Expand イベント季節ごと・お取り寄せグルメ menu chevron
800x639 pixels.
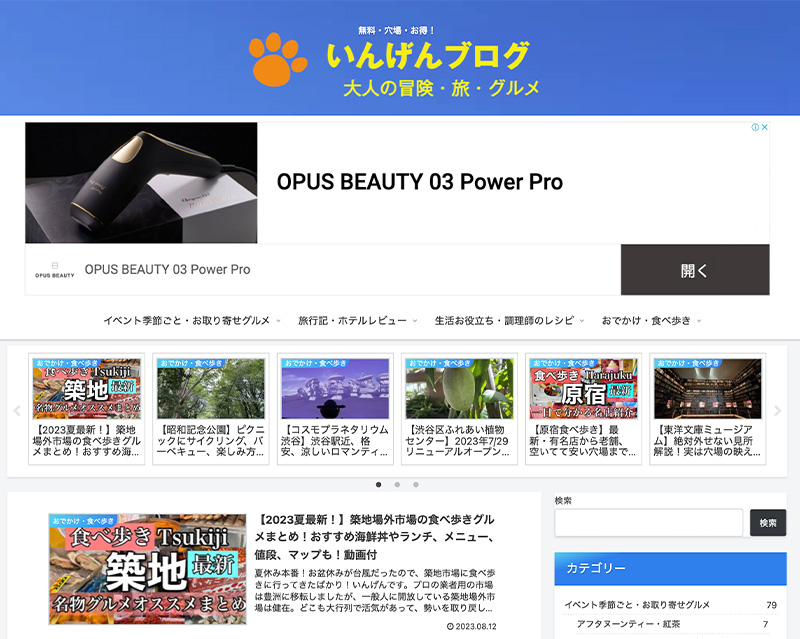(279, 321)
